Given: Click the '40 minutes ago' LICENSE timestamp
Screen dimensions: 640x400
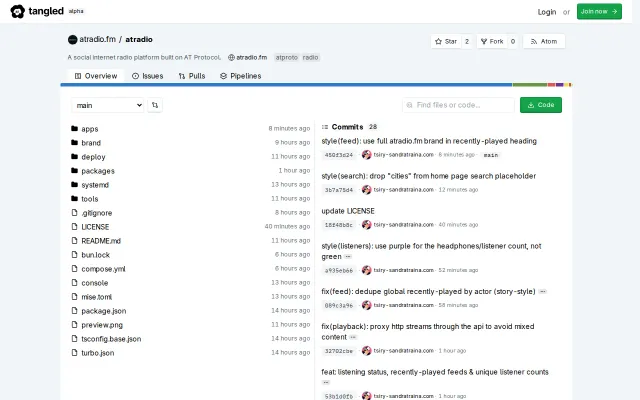Looking at the screenshot, I should point(287,227).
